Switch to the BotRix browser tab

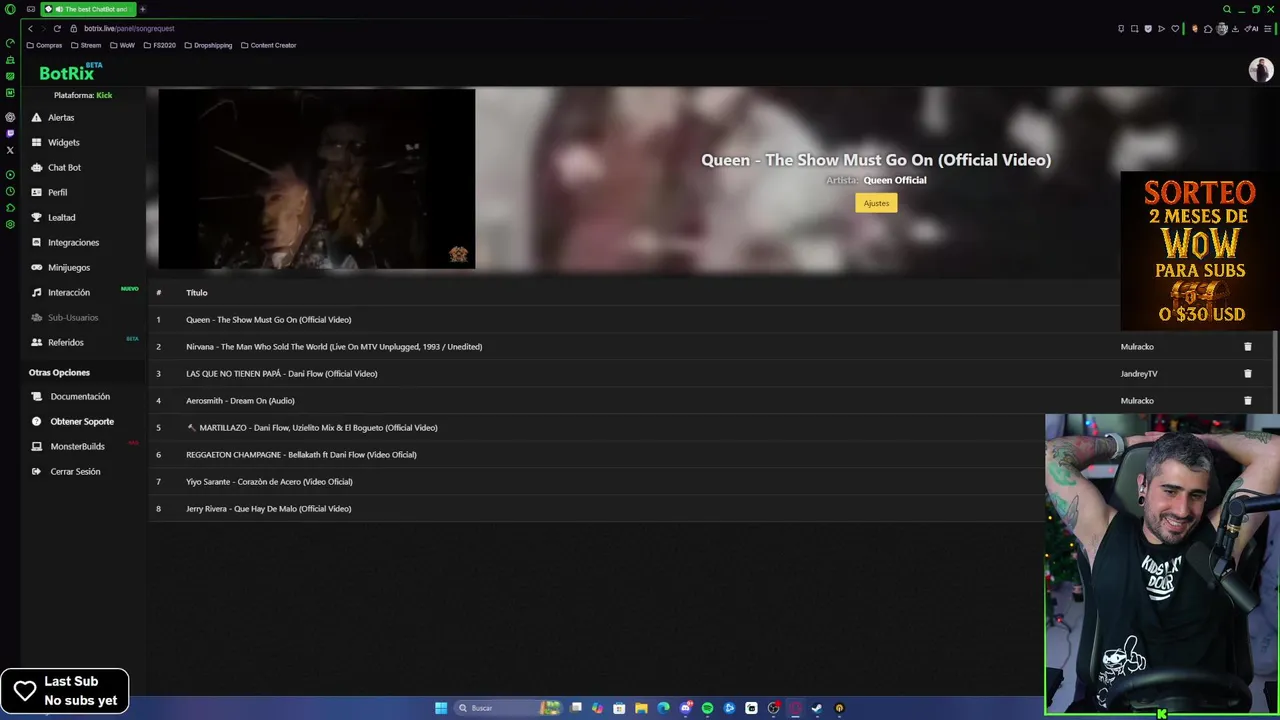tap(87, 9)
